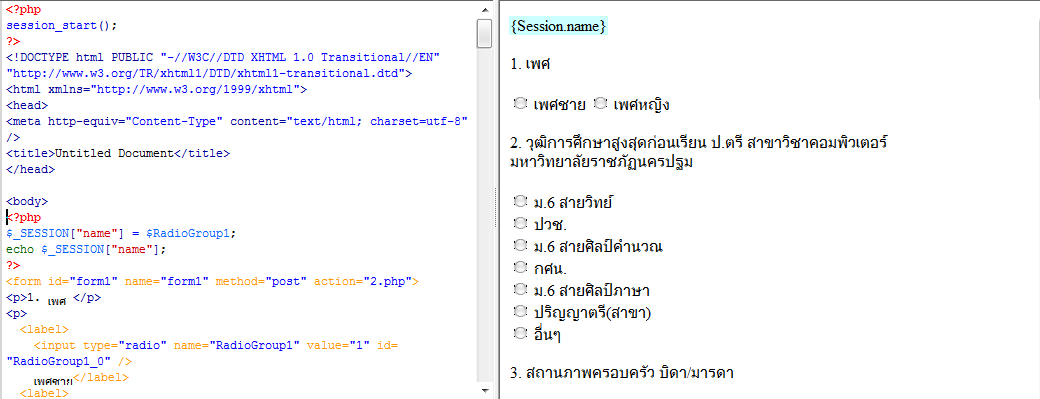This screenshot has width=1040, height=399.
Task: Place cursor on the session_start(); line
Action: point(62,25)
